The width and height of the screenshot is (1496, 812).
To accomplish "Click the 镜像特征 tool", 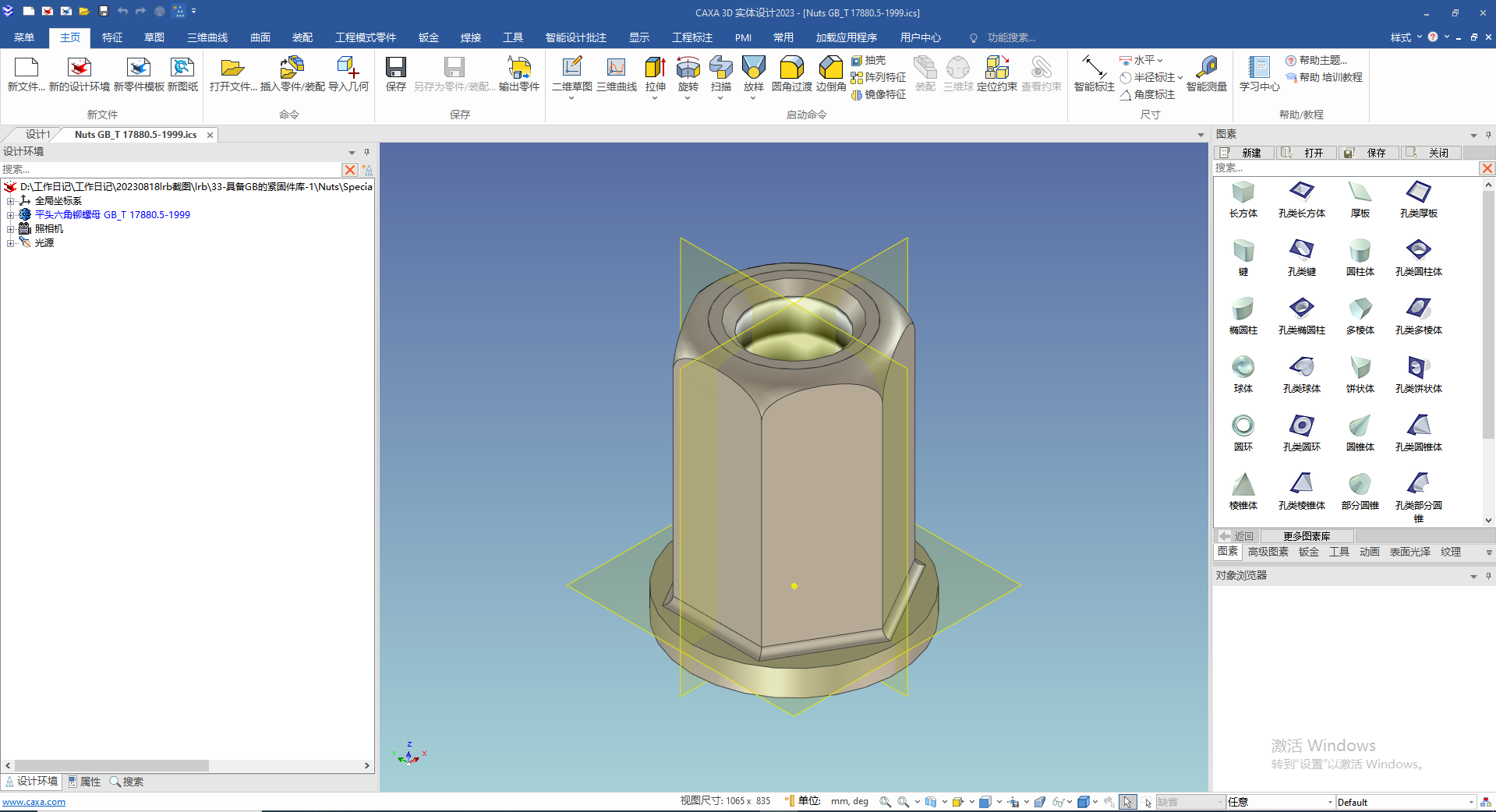I will point(879,94).
